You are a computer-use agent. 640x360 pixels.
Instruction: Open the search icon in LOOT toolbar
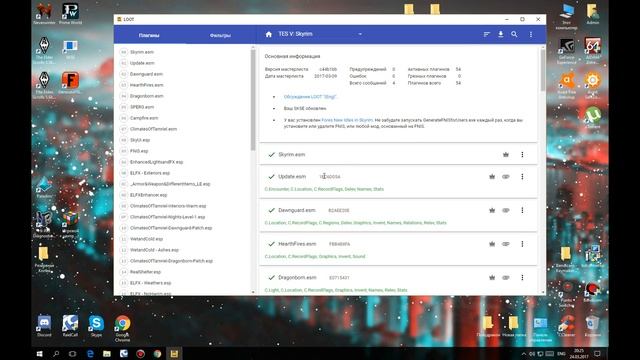click(x=514, y=34)
